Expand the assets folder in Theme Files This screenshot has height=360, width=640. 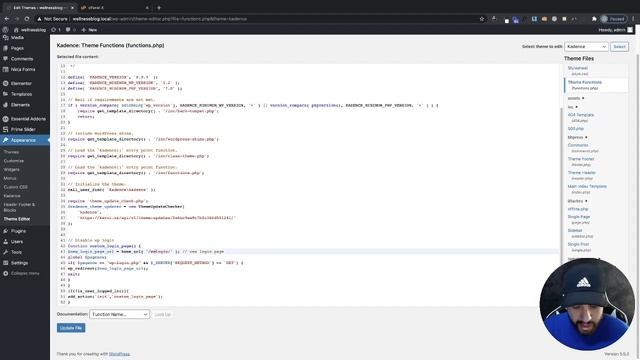pyautogui.click(x=576, y=98)
